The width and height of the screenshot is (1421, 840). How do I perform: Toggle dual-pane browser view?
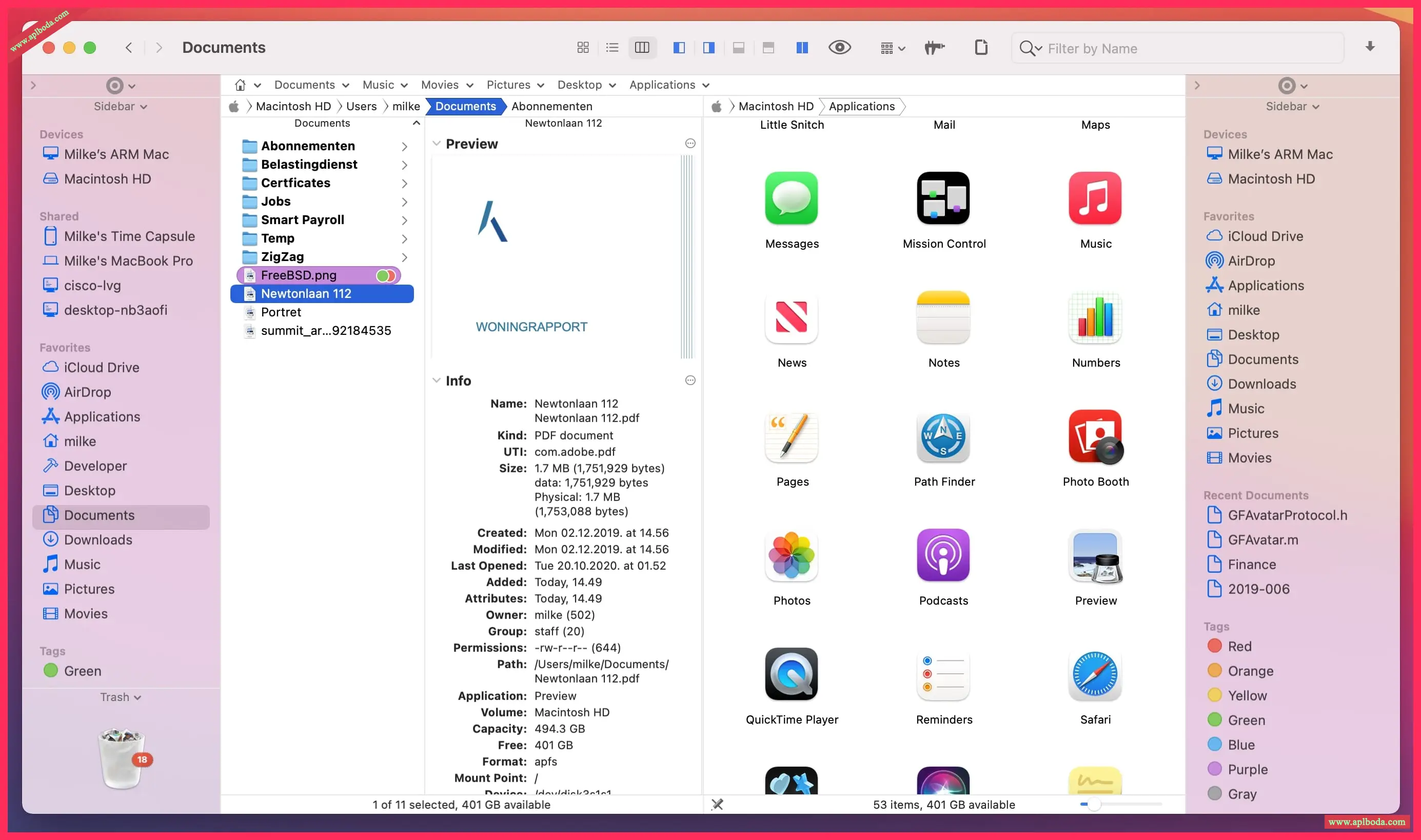[802, 48]
